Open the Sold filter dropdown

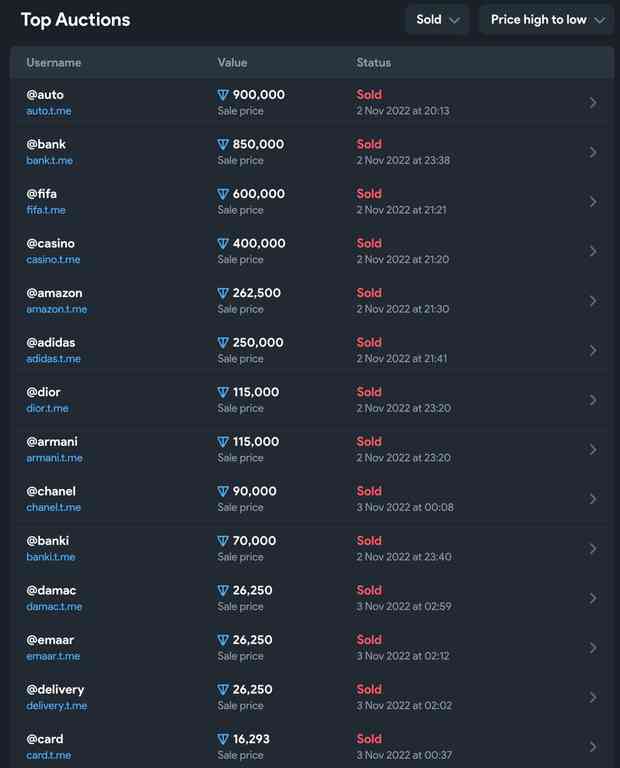[437, 20]
